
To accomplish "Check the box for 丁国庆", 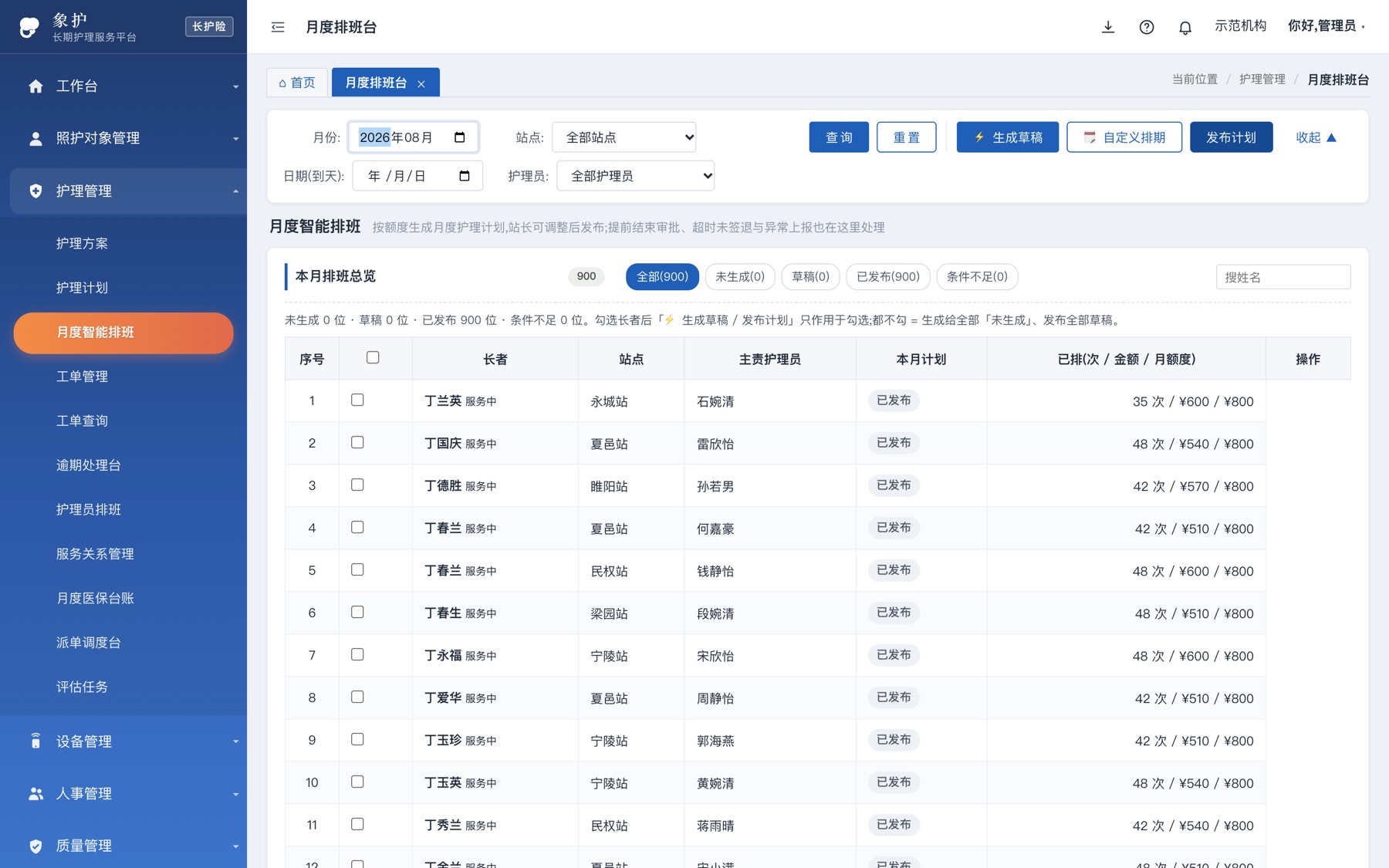I will click(x=357, y=442).
